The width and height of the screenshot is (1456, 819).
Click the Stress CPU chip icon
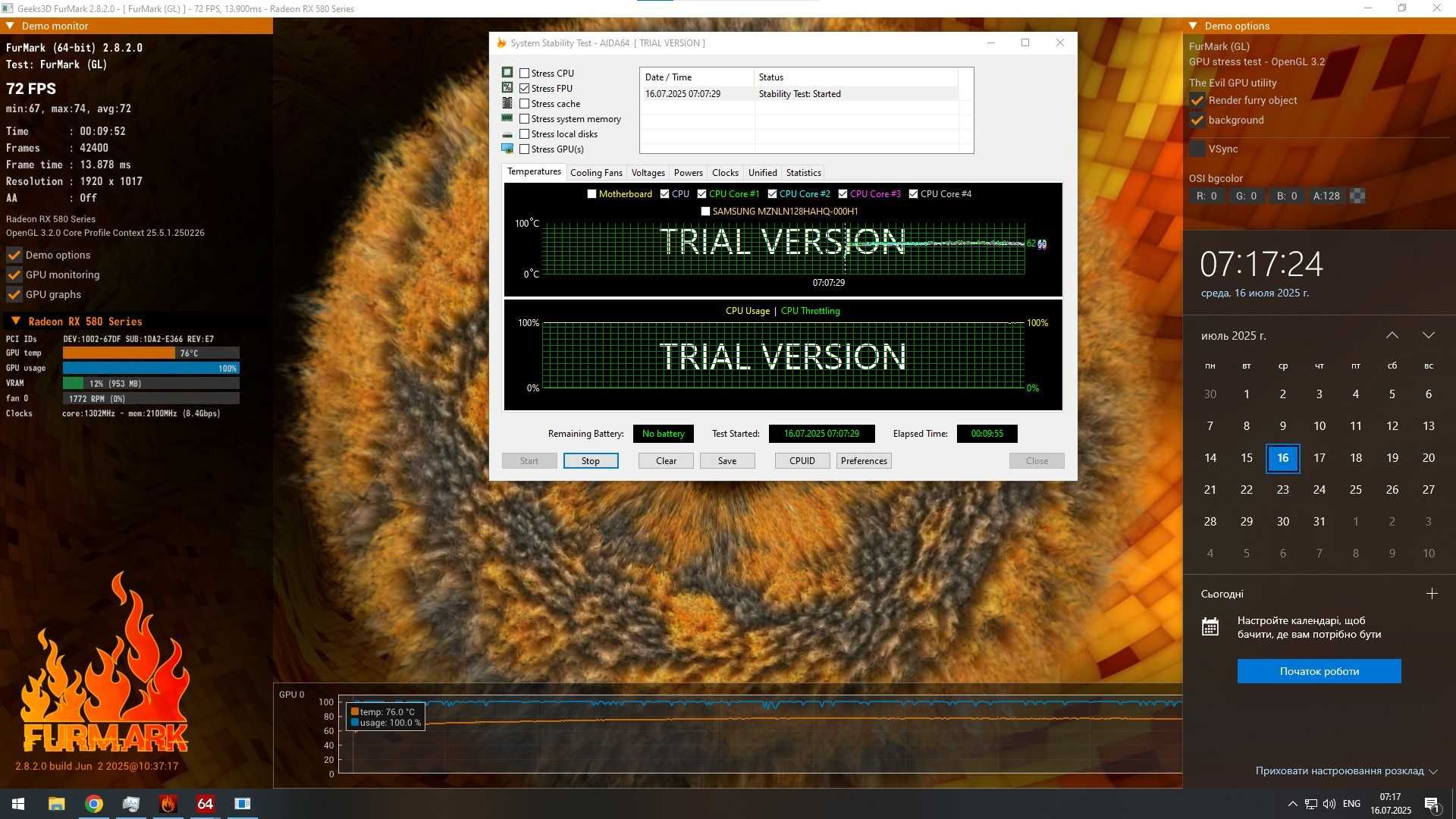pyautogui.click(x=507, y=73)
